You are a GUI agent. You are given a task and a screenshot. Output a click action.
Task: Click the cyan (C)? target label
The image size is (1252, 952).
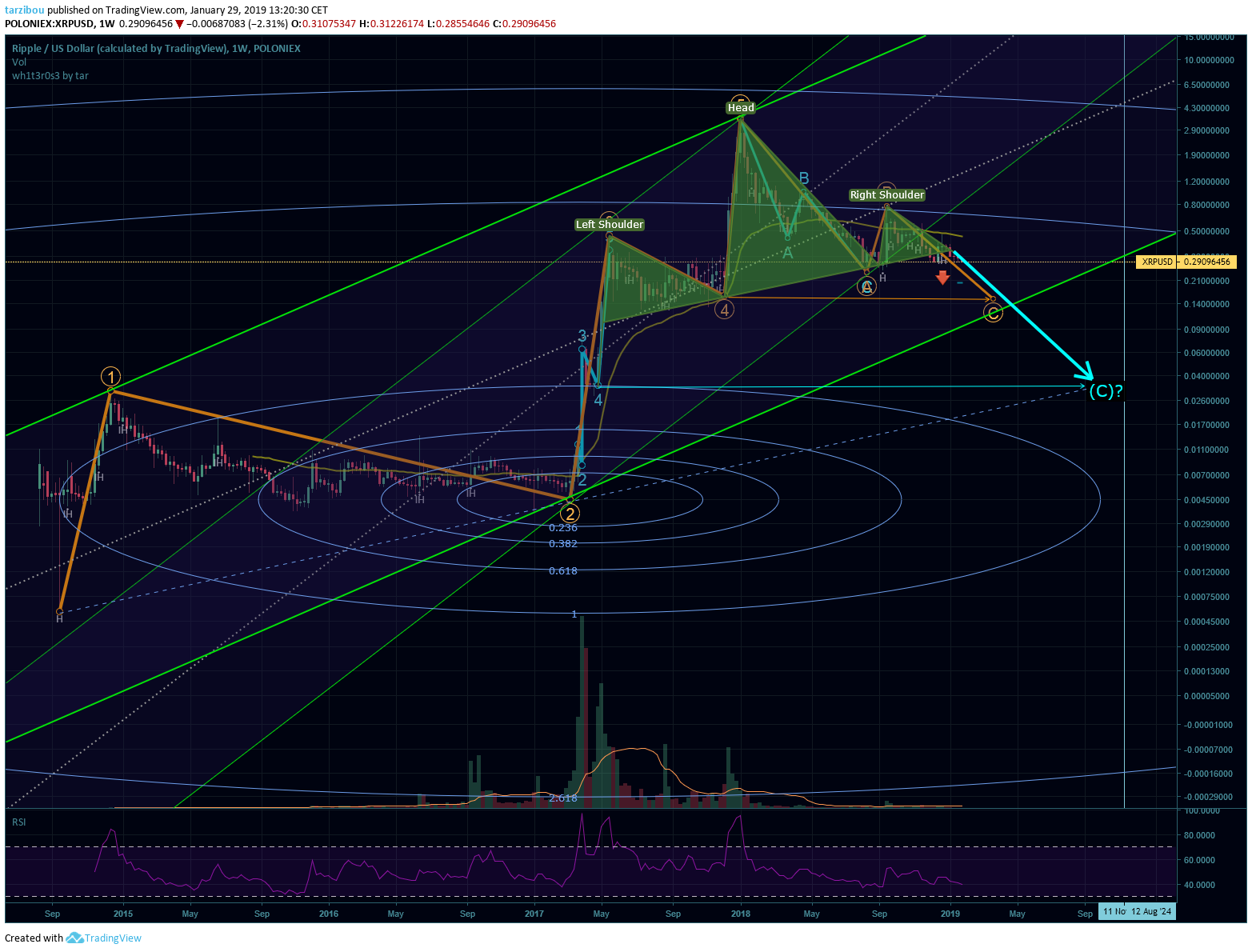1106,391
